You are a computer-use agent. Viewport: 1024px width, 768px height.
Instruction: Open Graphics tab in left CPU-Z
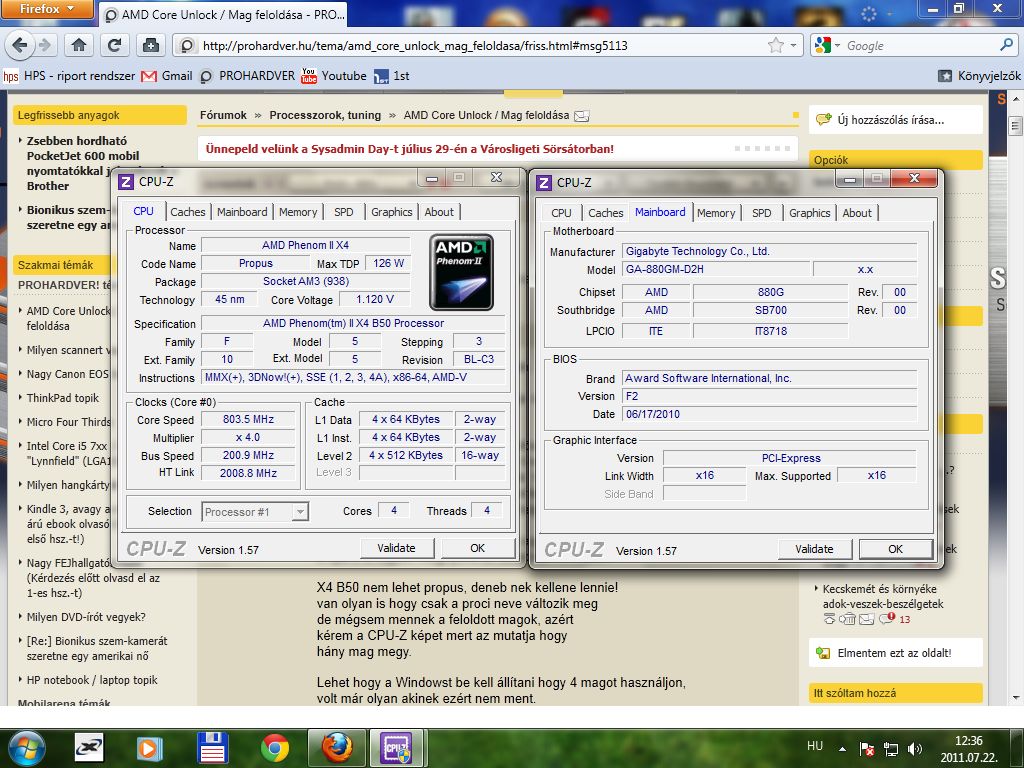[x=391, y=212]
